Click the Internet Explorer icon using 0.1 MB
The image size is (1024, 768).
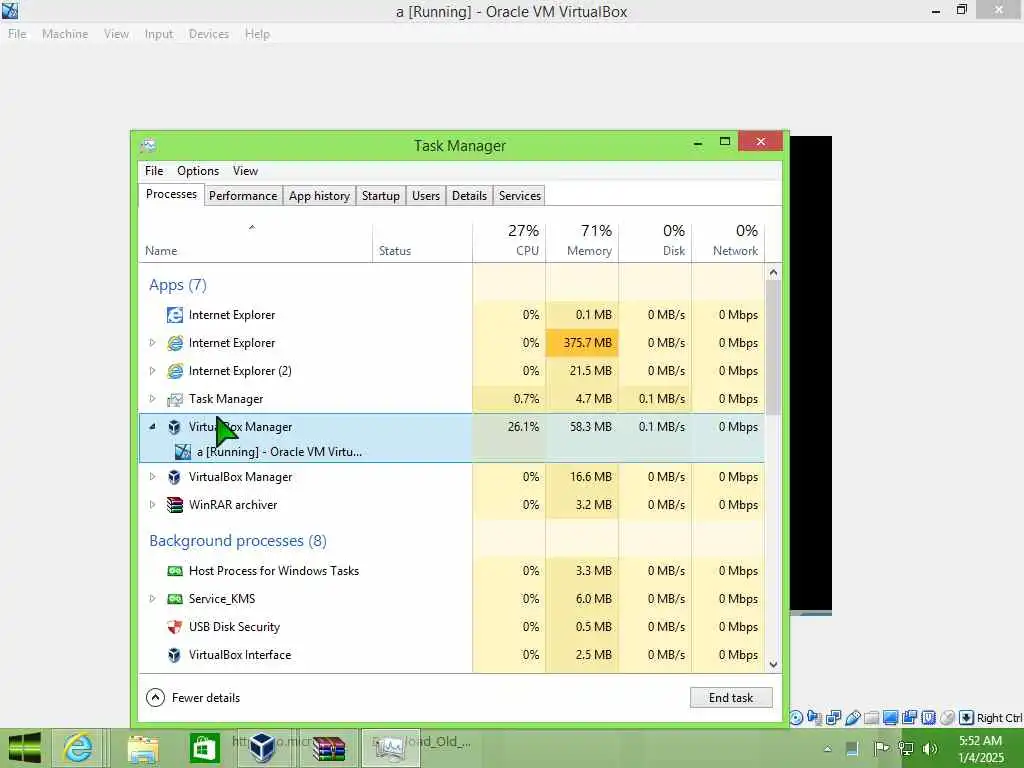point(175,315)
